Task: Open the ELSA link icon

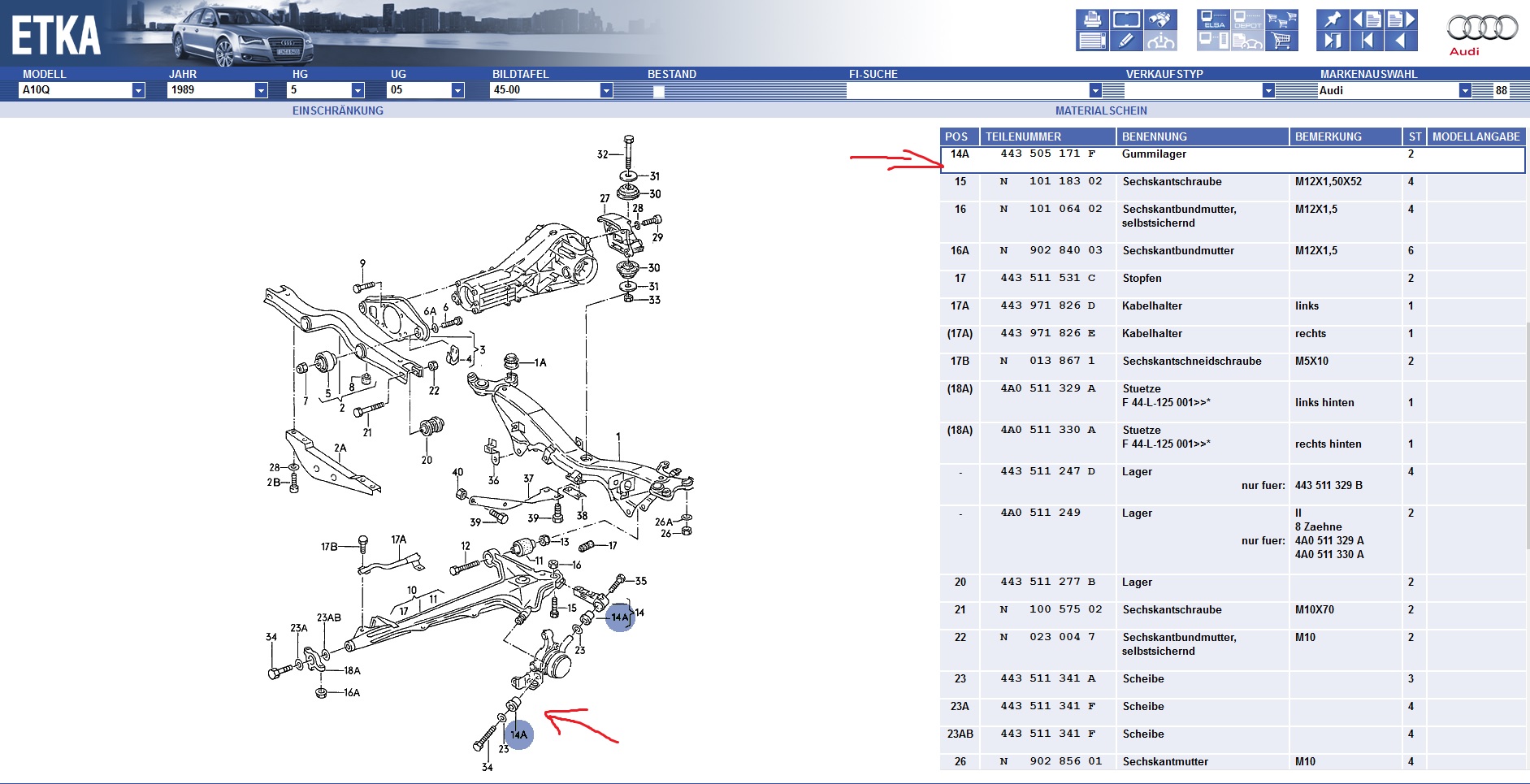Action: point(1214,19)
